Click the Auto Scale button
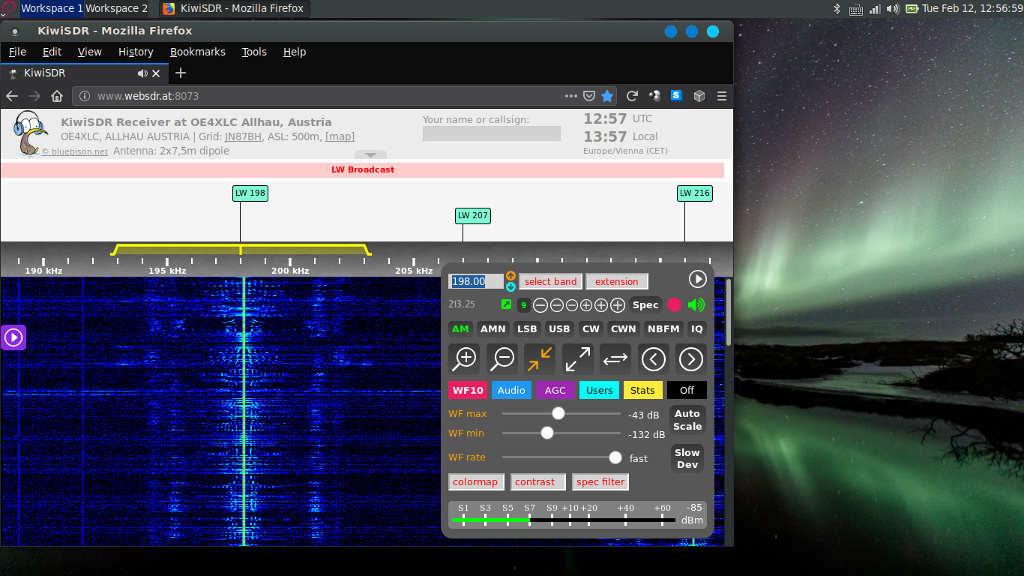Screen dimensions: 1024x576 [x=687, y=420]
